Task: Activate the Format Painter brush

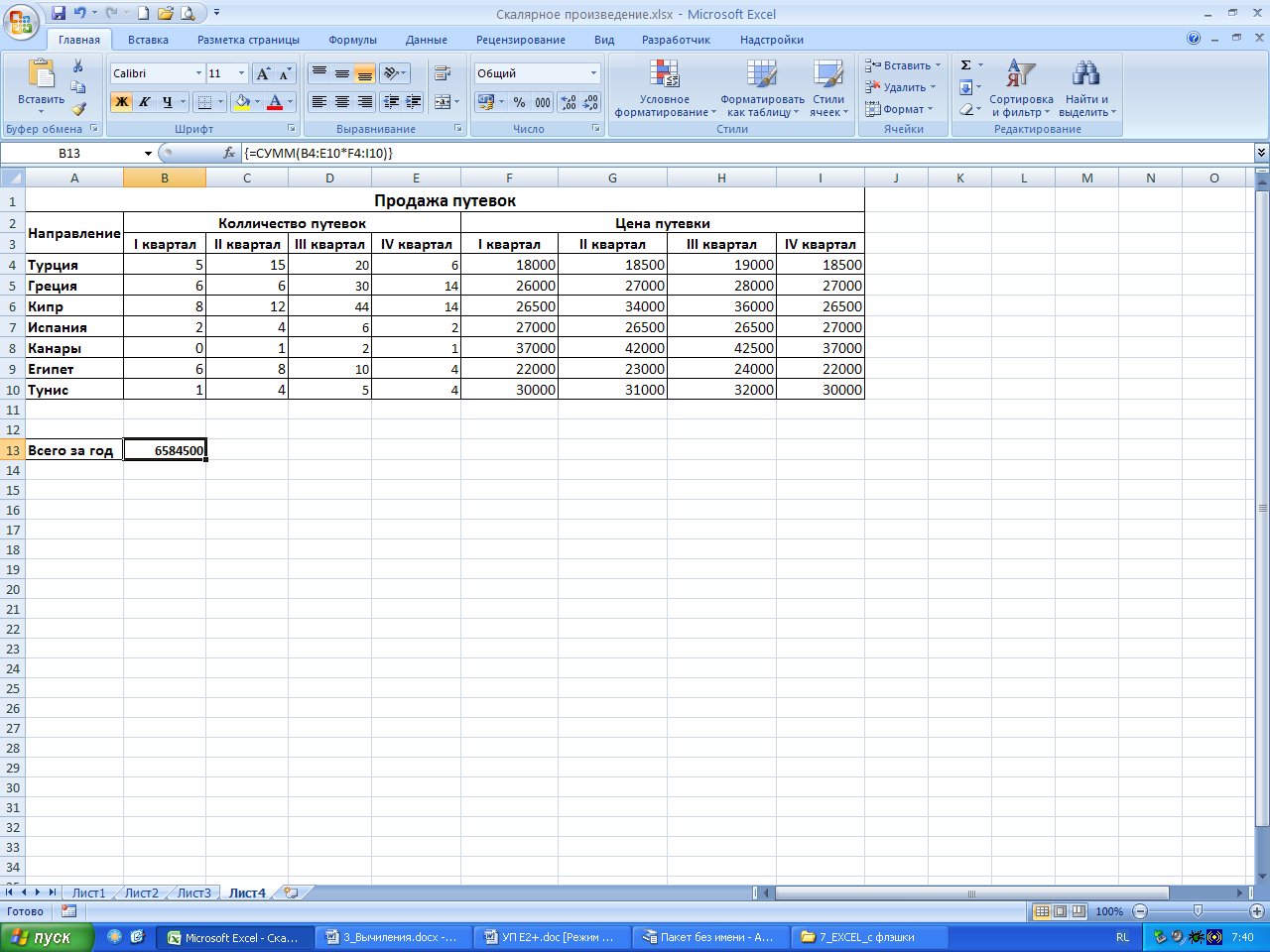Action: [78, 109]
